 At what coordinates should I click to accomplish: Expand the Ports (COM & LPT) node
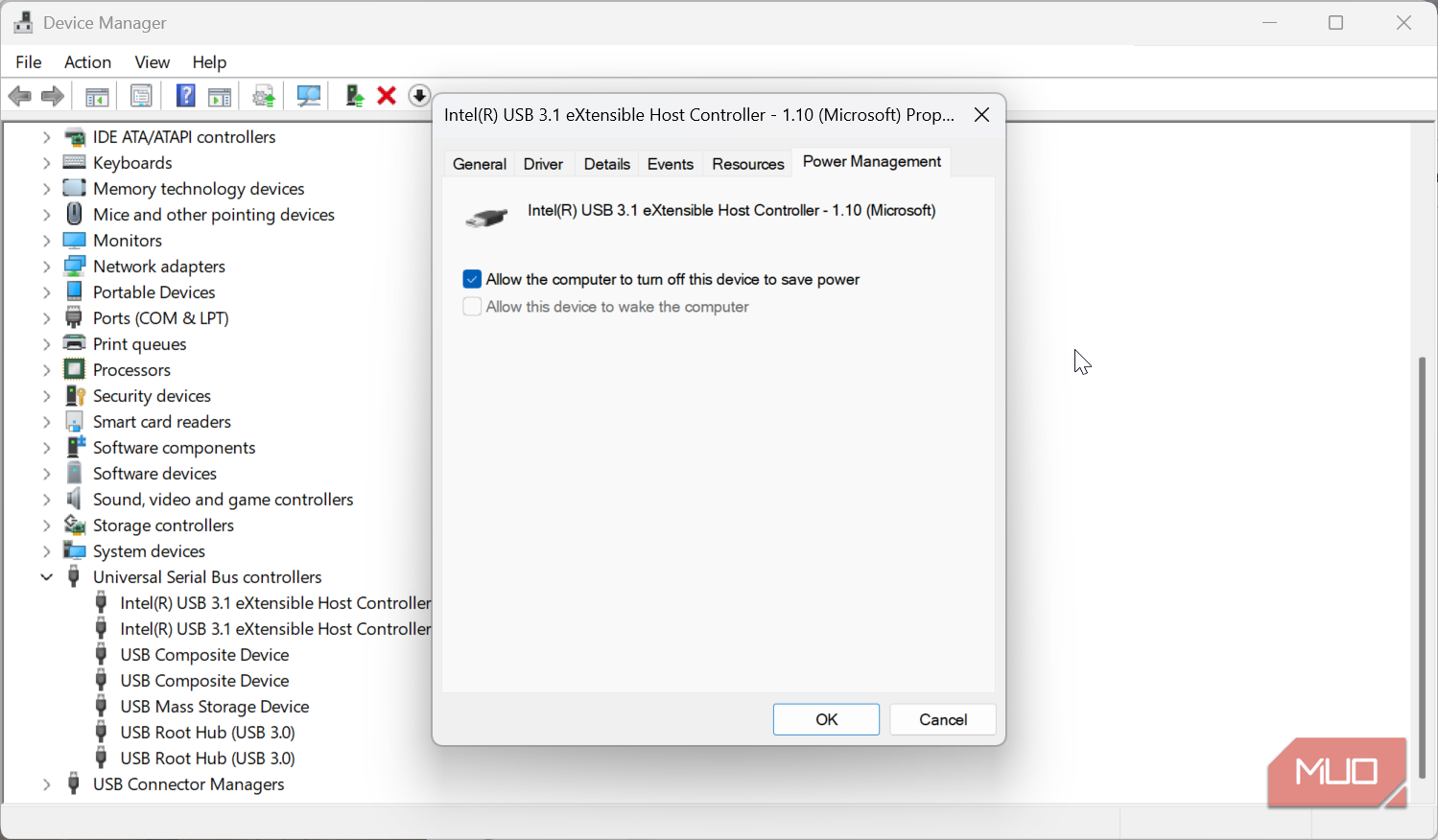[46, 318]
